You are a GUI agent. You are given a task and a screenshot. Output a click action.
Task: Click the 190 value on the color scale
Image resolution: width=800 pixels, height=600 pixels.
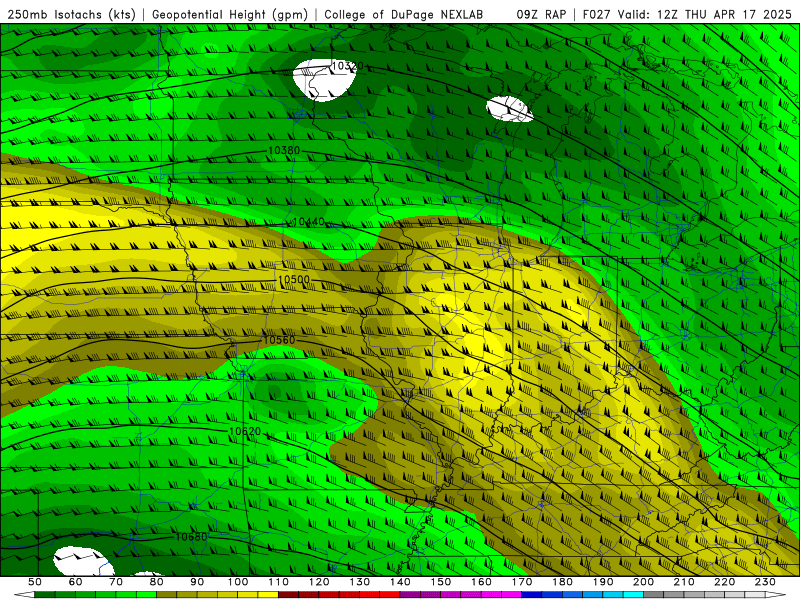tap(603, 582)
